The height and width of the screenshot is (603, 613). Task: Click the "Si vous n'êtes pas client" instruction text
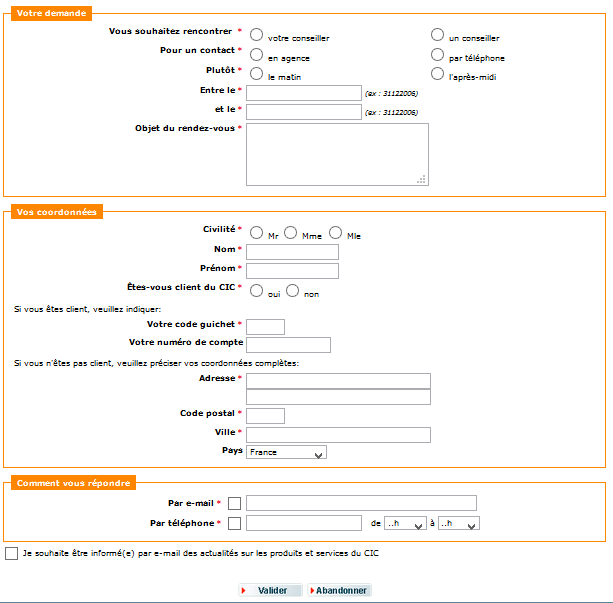(156, 363)
